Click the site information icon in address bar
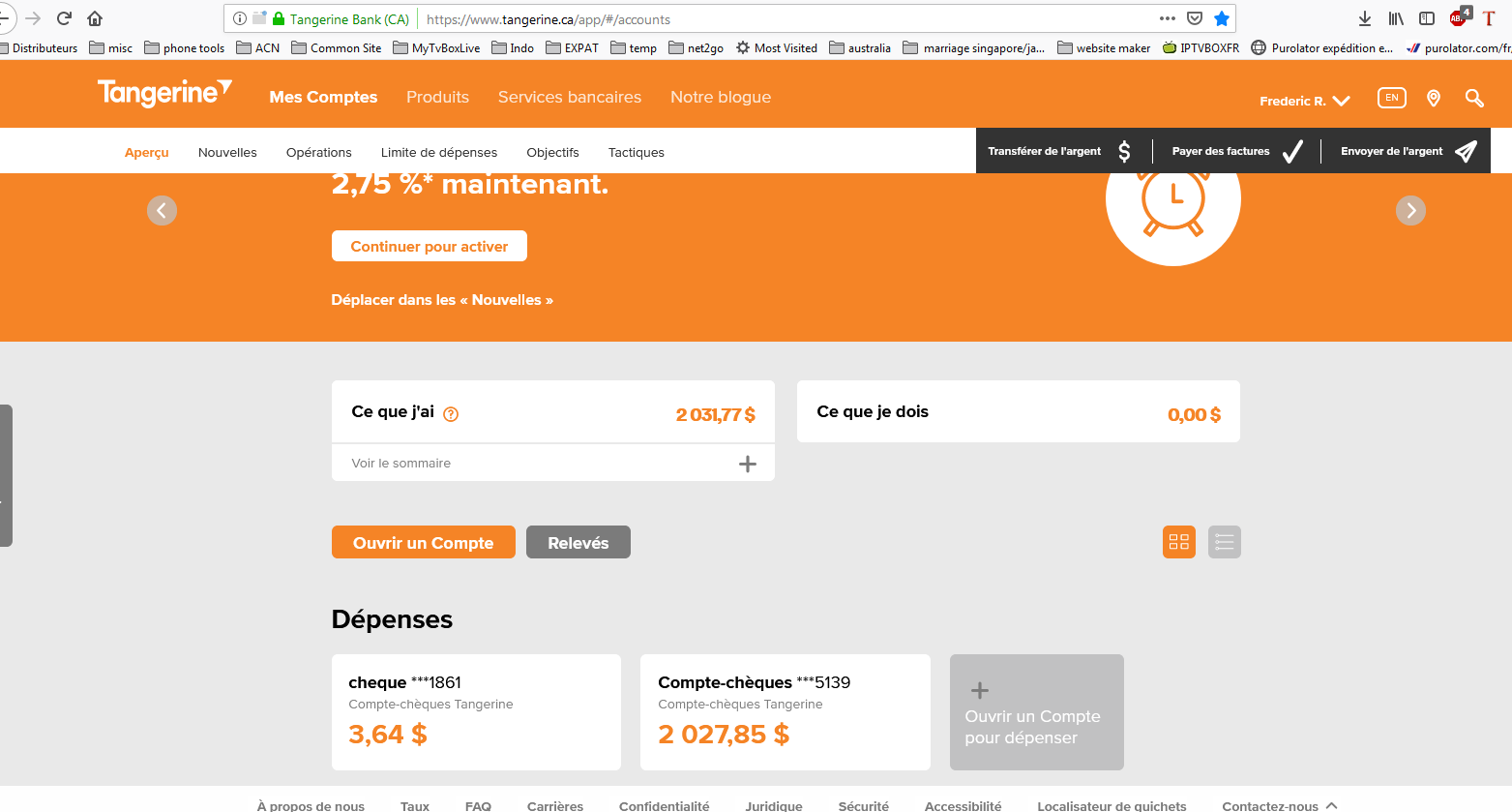 (x=240, y=18)
